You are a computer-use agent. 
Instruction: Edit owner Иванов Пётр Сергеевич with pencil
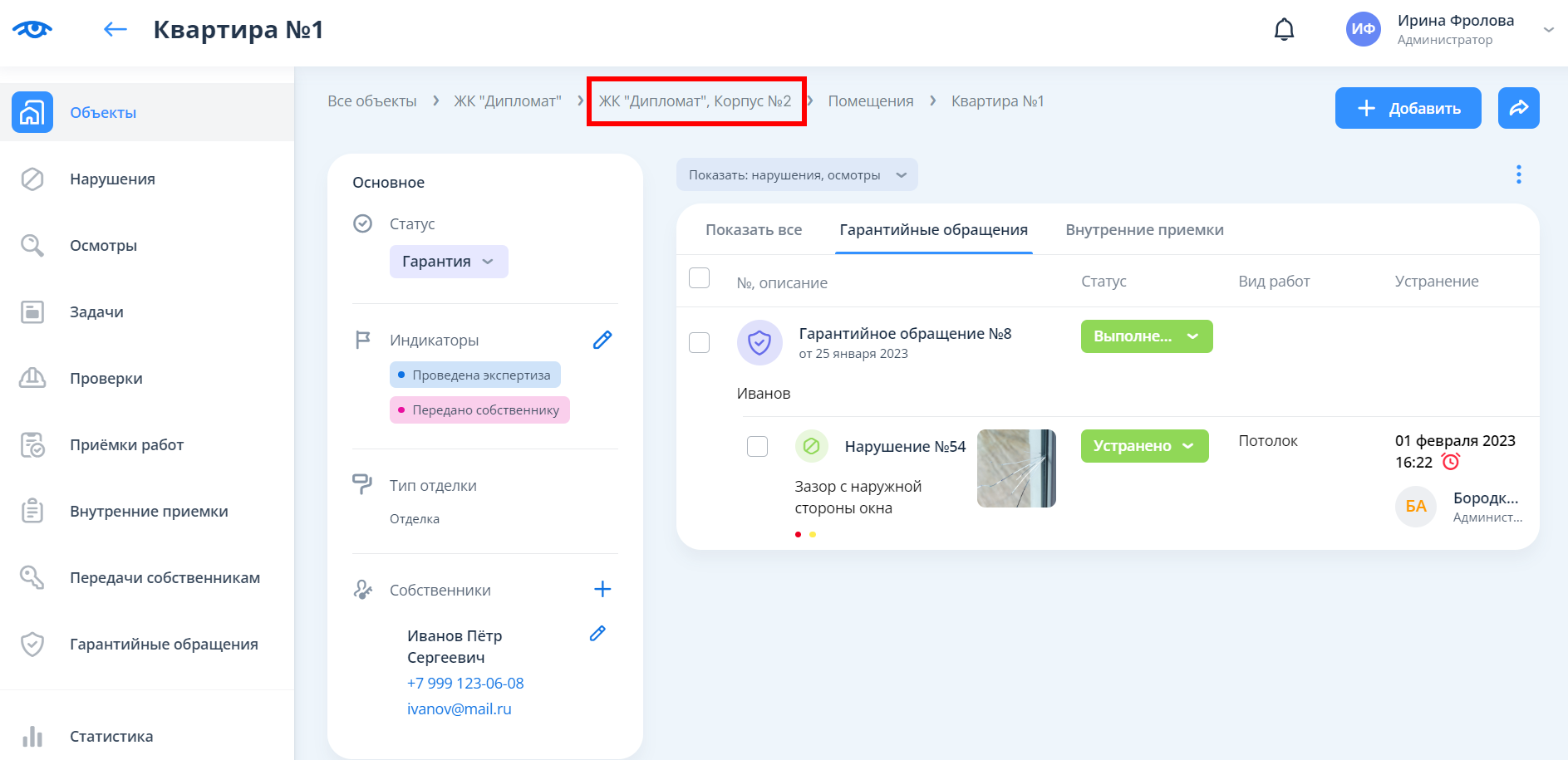click(x=597, y=634)
